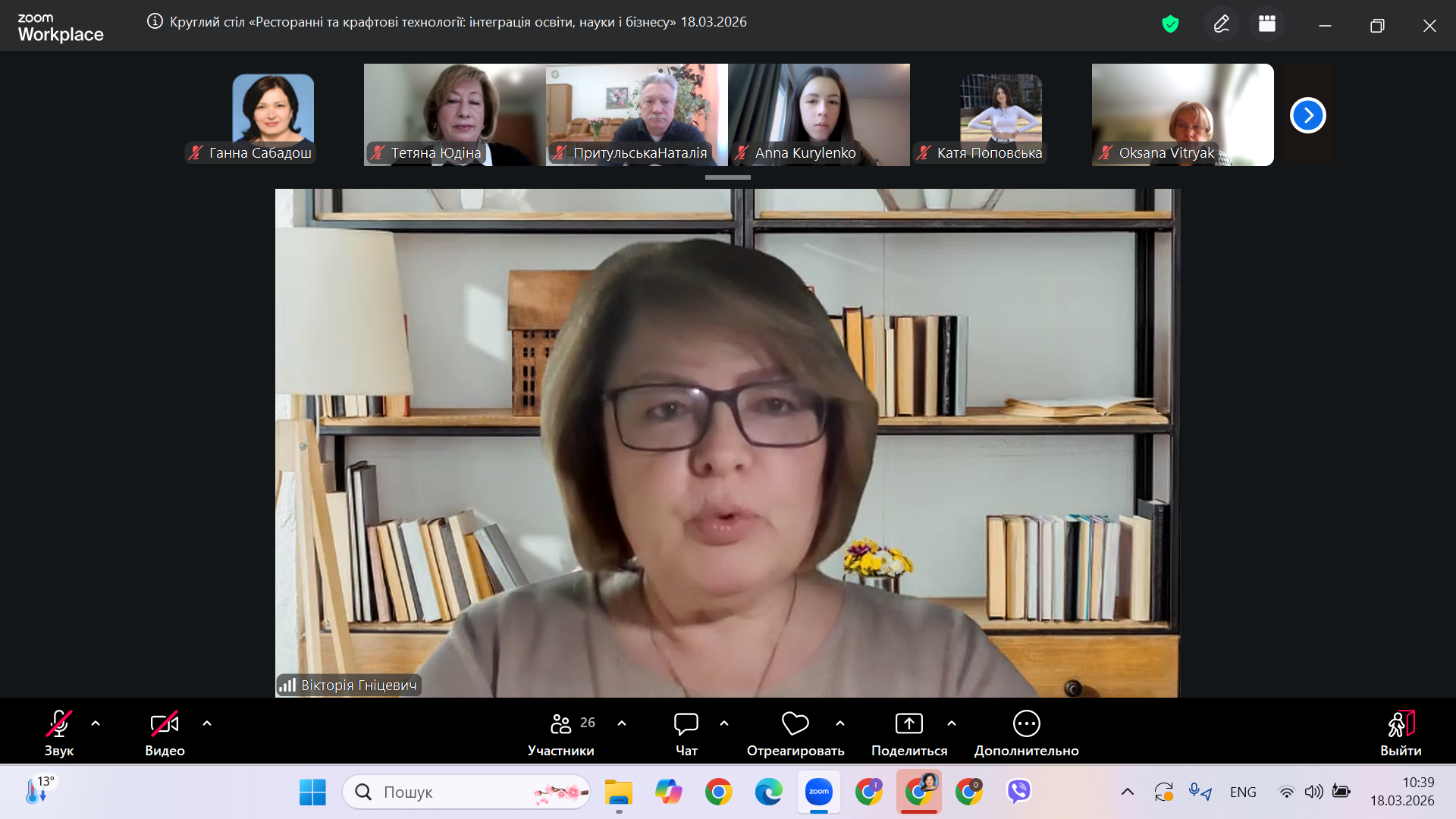Screen dimensions: 1456x819
Task: Select Anna Kurylenko video thumbnail
Action: 819,114
